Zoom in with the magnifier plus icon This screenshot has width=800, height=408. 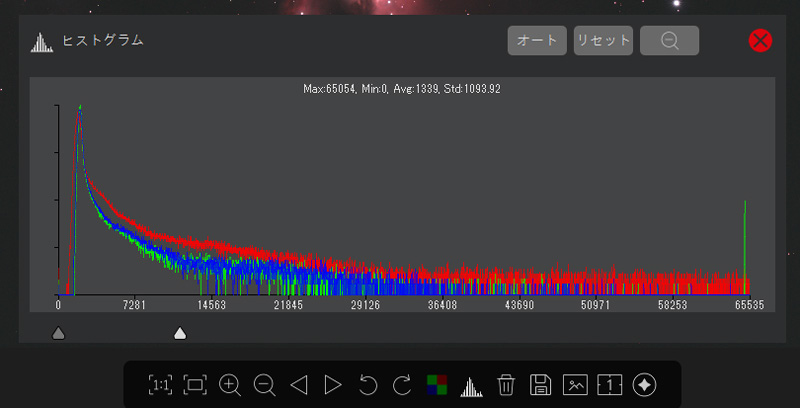[230, 385]
